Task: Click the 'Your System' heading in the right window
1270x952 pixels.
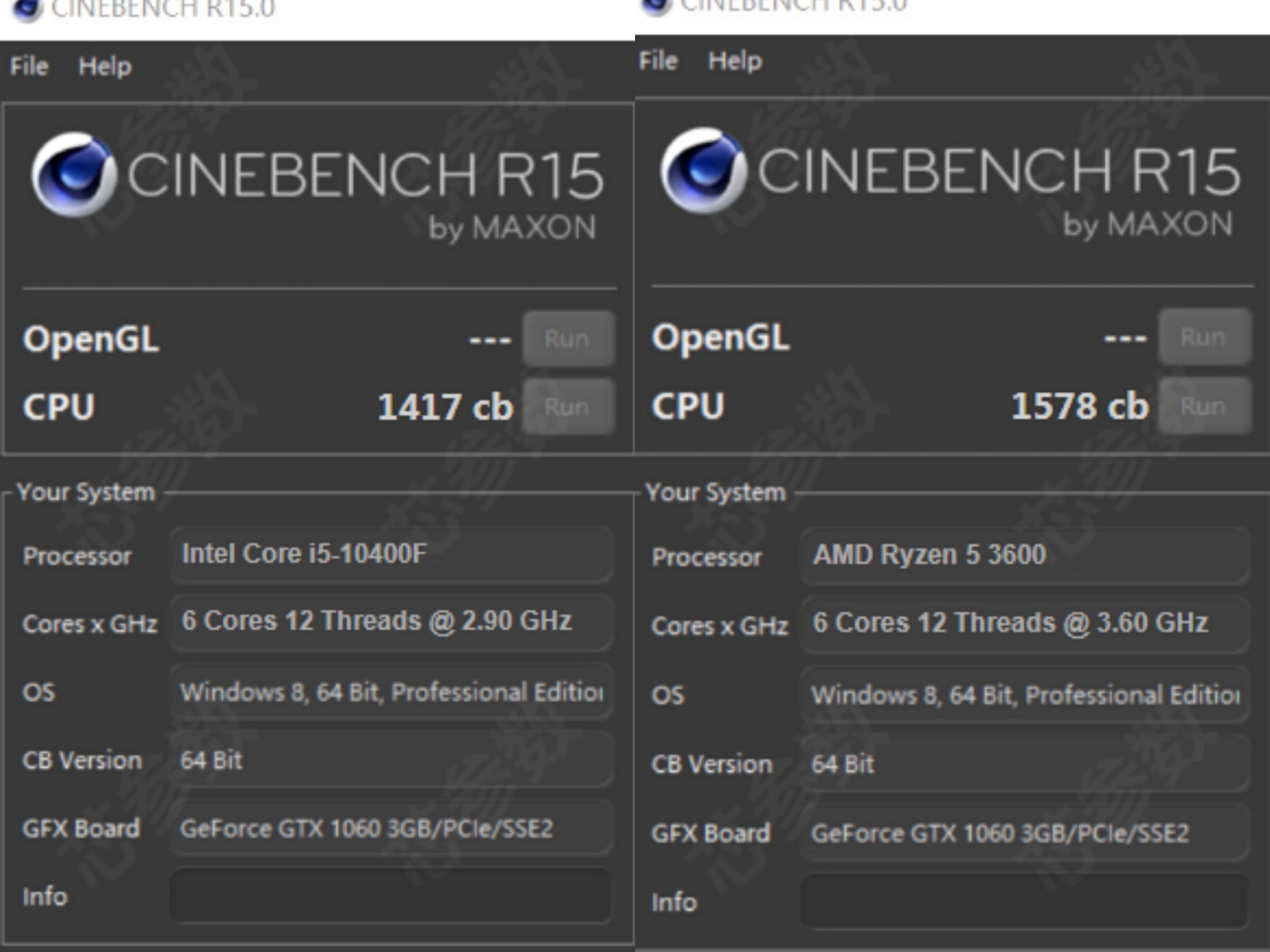Action: pyautogui.click(x=715, y=492)
